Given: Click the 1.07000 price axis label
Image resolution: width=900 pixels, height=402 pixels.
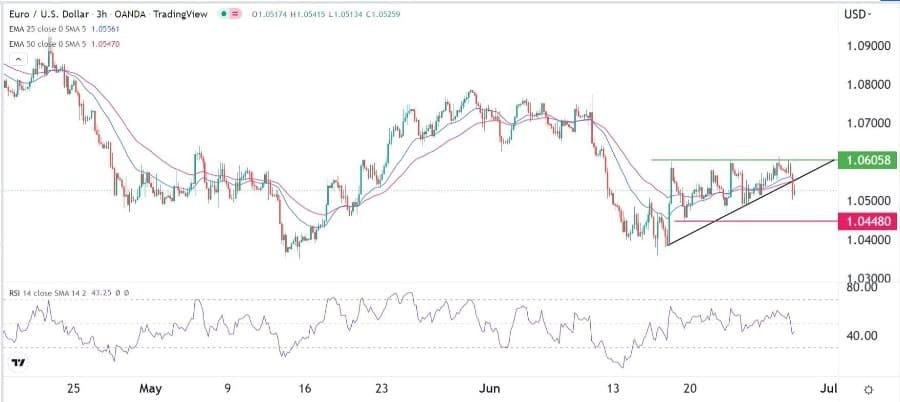Looking at the screenshot, I should tap(869, 123).
